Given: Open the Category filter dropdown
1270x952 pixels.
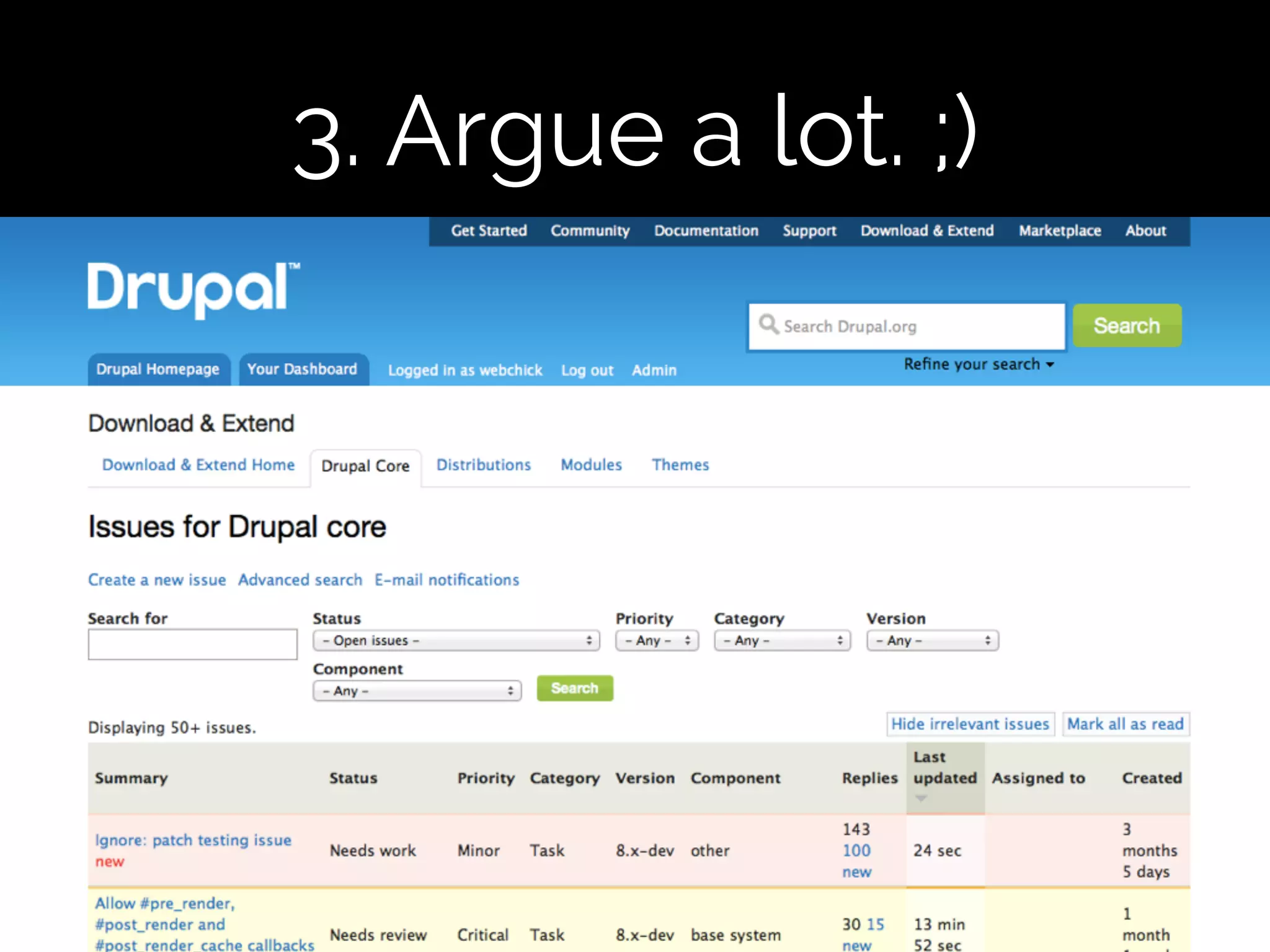Looking at the screenshot, I should 782,640.
